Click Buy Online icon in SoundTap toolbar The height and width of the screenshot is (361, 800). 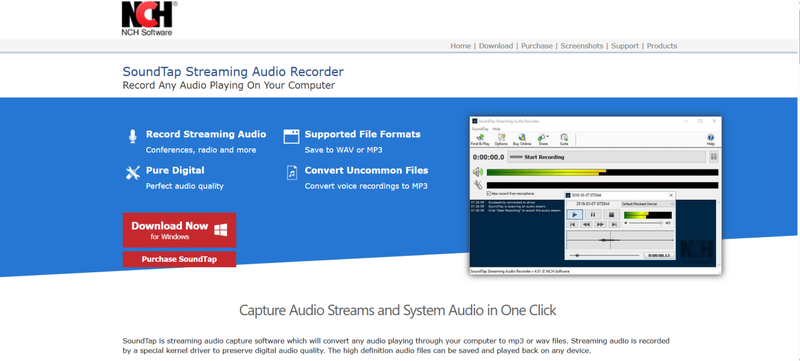pyautogui.click(x=522, y=140)
